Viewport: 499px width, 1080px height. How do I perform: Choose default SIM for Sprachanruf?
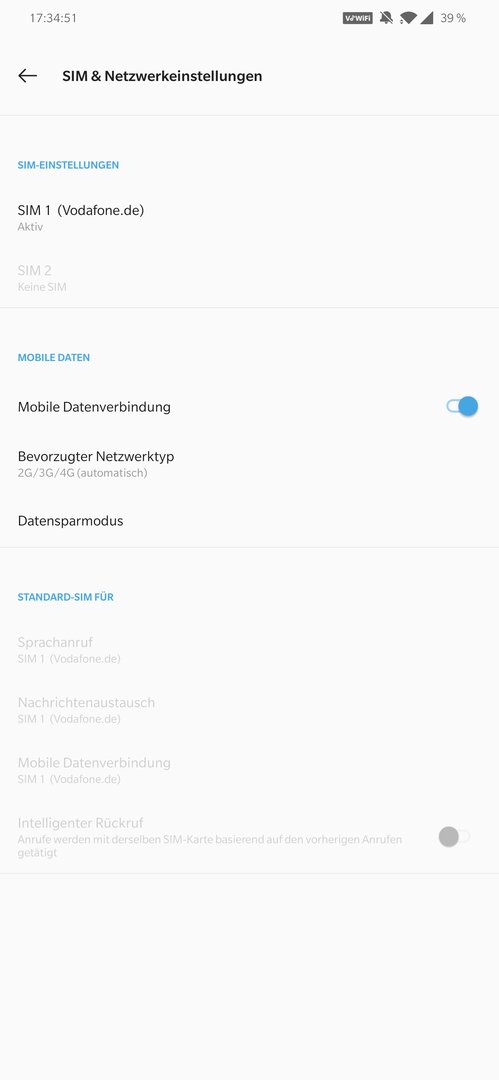tap(250, 650)
